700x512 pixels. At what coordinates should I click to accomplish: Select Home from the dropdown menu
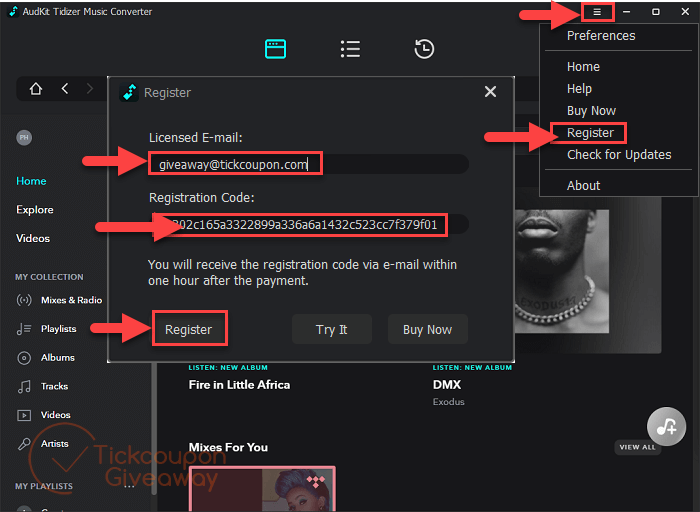[583, 67]
